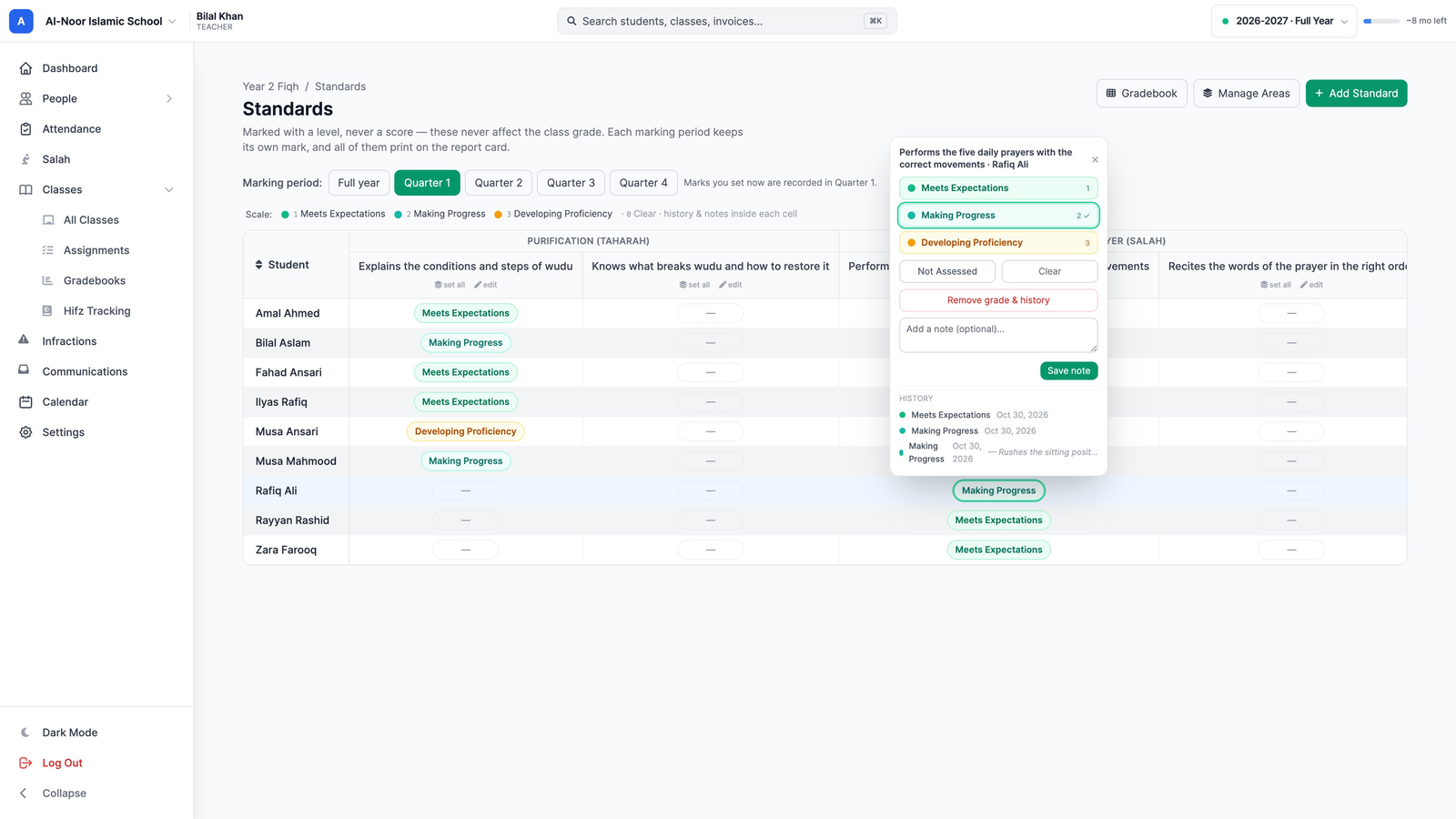Switch to Quarter 3 marking period
This screenshot has width=1456, height=819.
(571, 183)
